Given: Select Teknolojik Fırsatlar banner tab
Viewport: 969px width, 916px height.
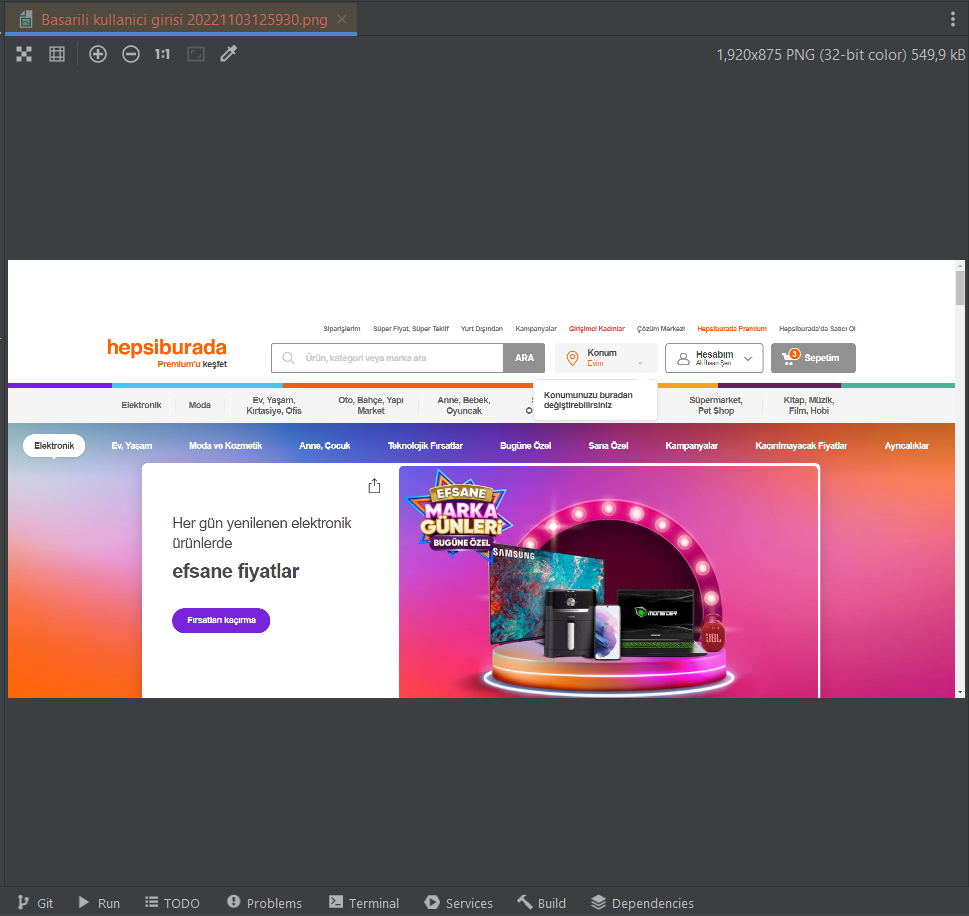Looking at the screenshot, I should click(425, 446).
